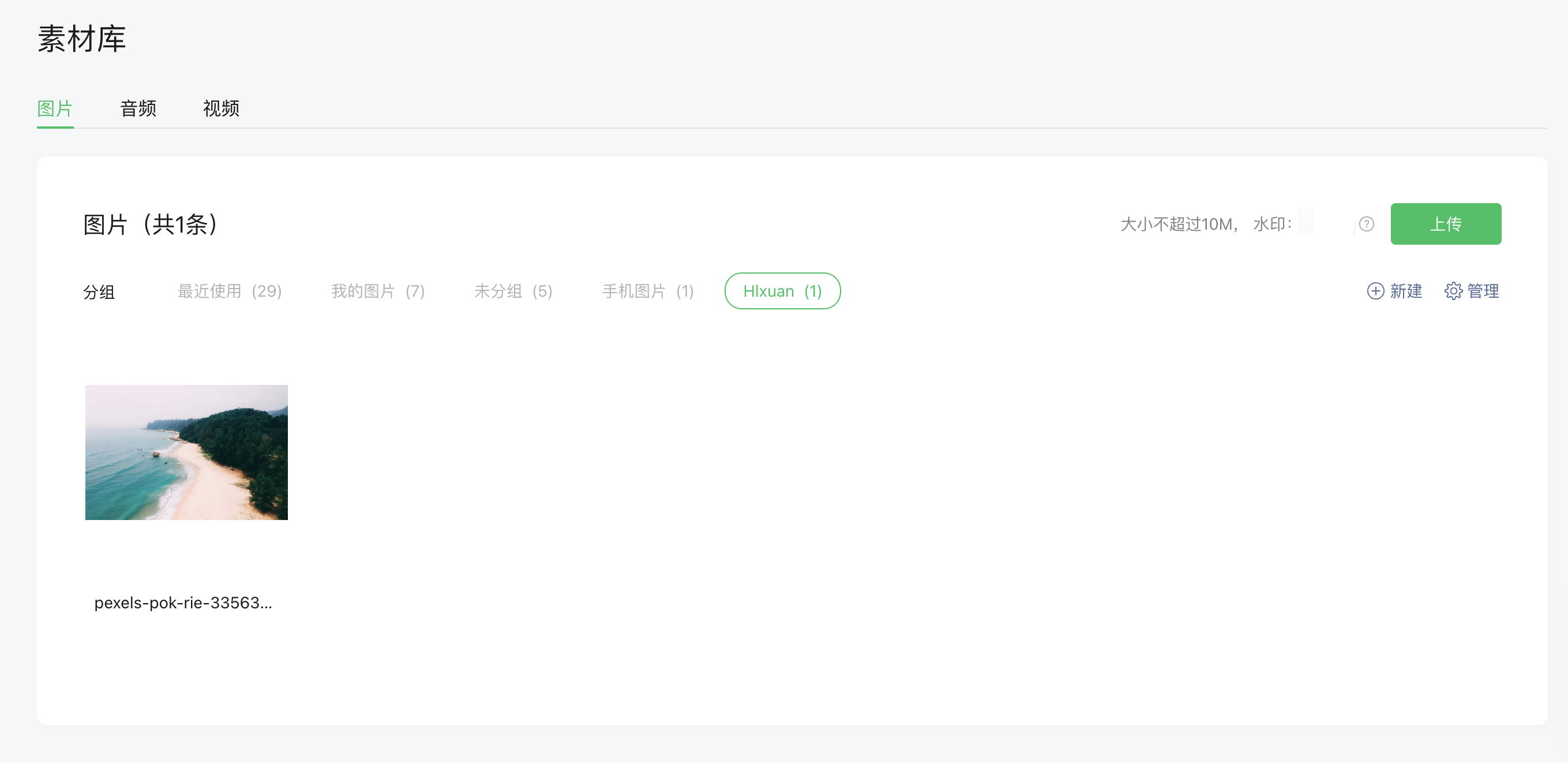Click the selected Hlxuan (1) group pill
This screenshot has width=1568, height=763.
tap(782, 291)
